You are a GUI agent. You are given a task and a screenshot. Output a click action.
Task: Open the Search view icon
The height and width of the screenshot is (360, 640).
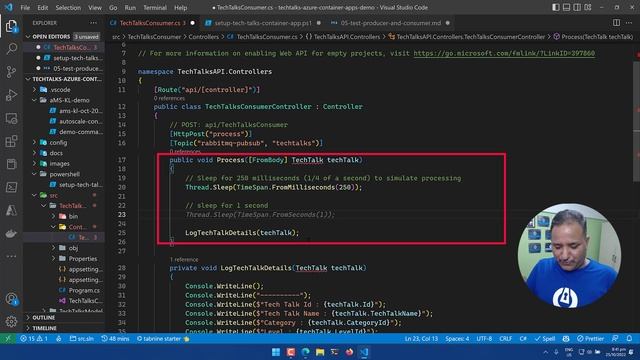tap(11, 49)
